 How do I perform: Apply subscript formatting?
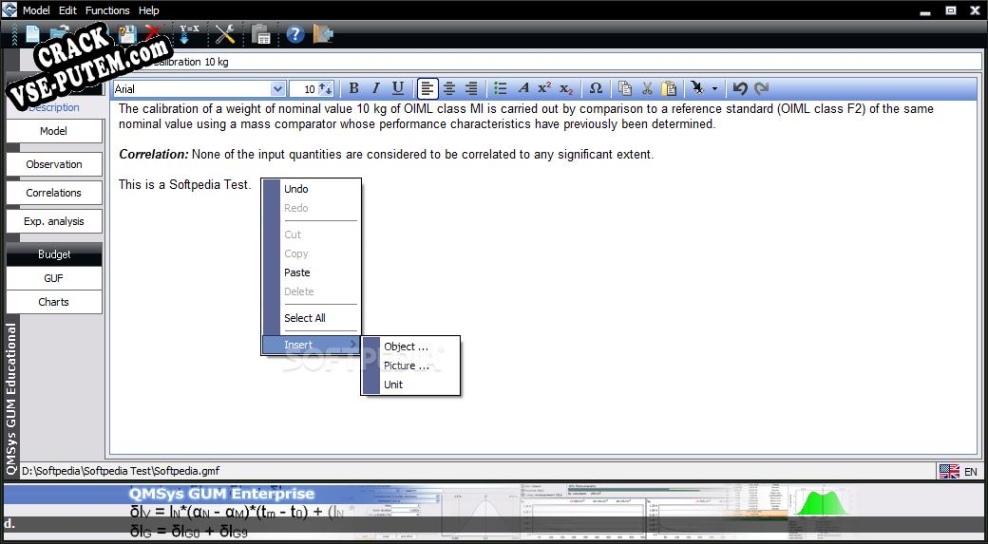tap(566, 89)
